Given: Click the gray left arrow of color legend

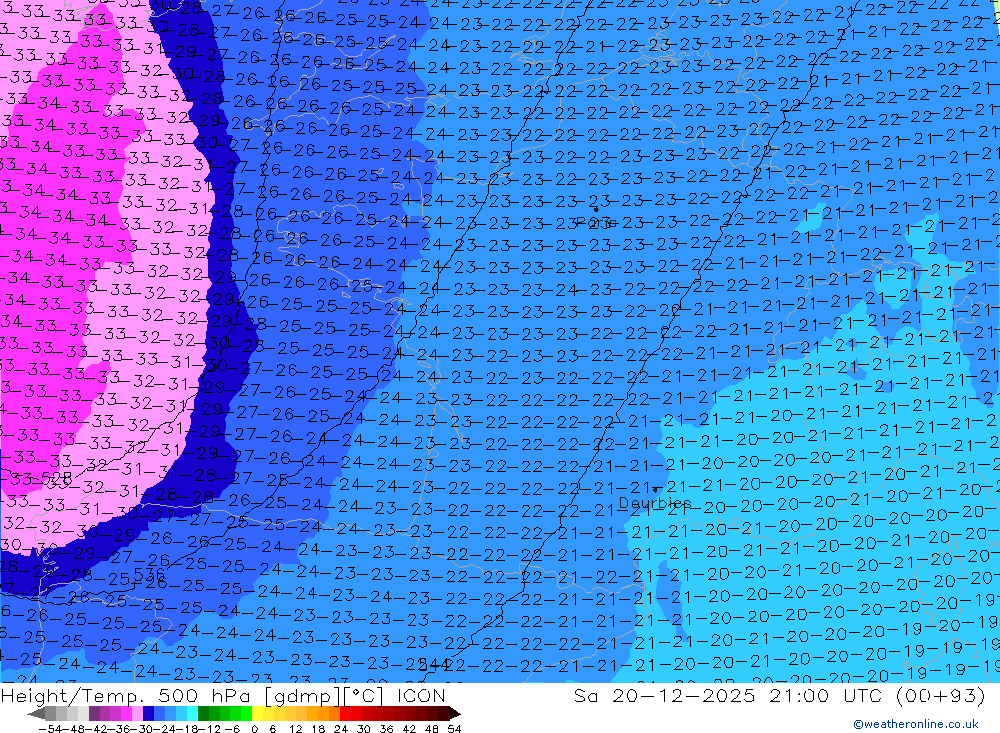Looking at the screenshot, I should [36, 714].
